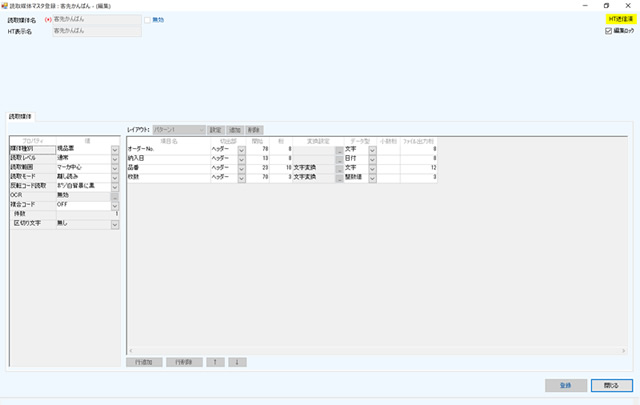Screen dimensions: 640x405
Task: Select the 読取媒体 tab
Action: click(x=21, y=116)
